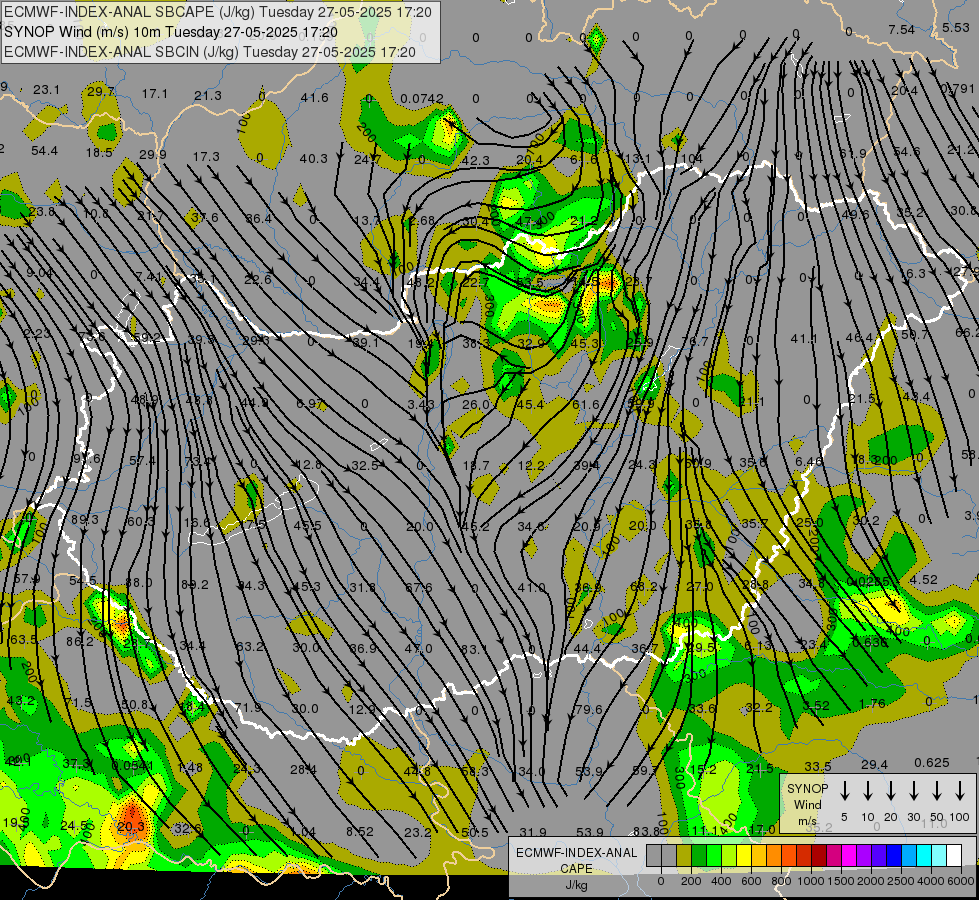Screen dimensions: 979x900
Task: Click the SYNOP Wind m/s legend label
Action: (807, 804)
